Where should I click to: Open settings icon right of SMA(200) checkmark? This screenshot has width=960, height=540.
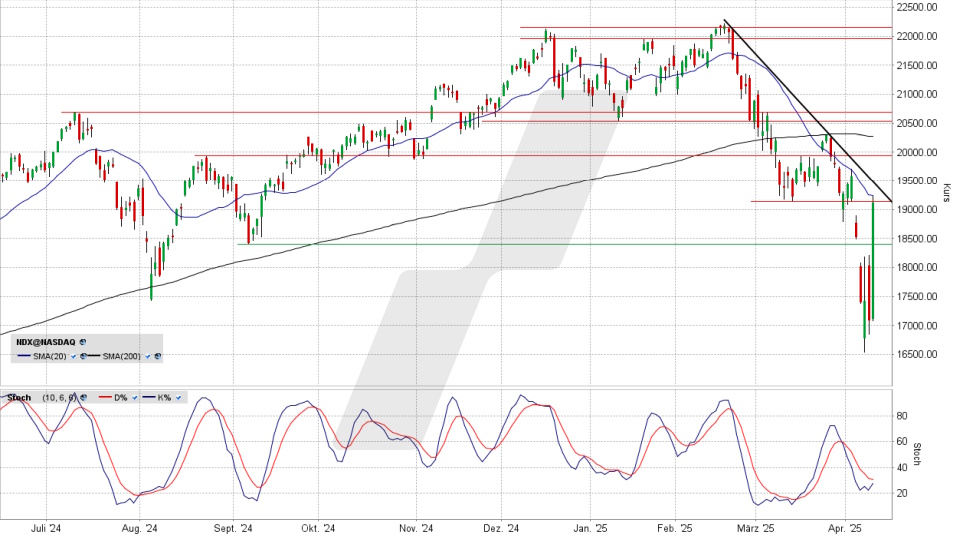point(158,356)
